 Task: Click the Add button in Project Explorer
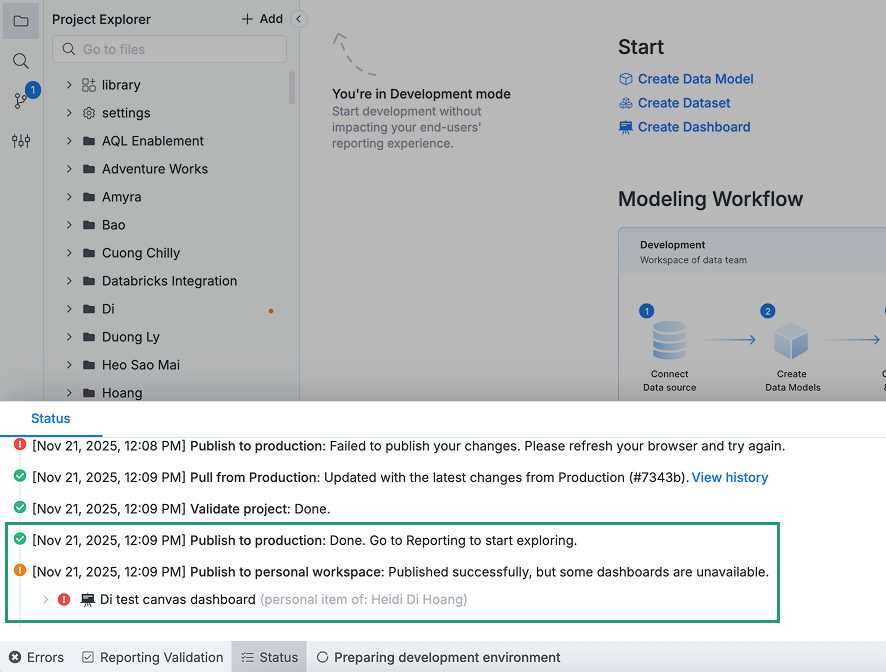(262, 18)
